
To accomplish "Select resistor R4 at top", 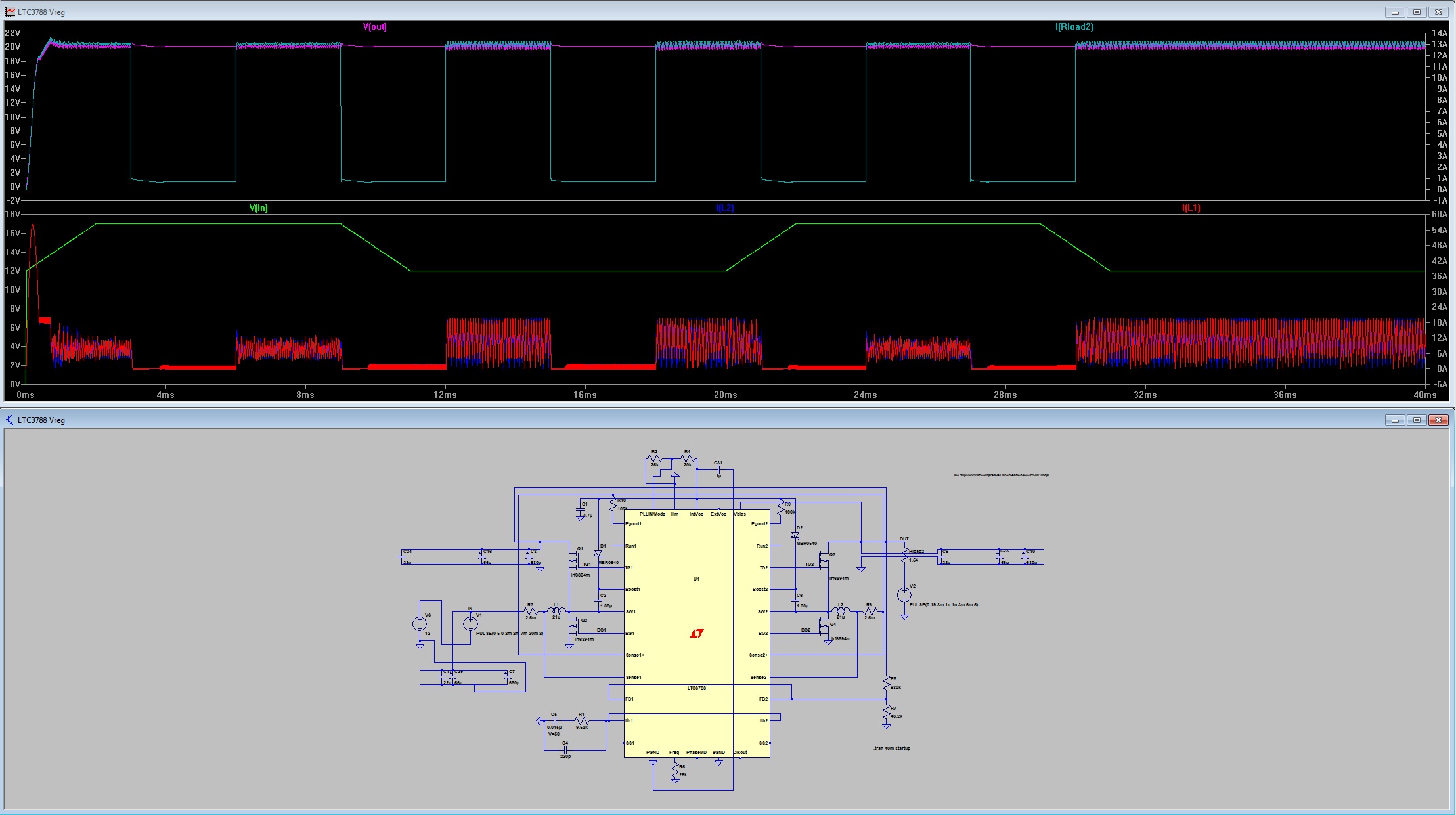I will point(688,458).
